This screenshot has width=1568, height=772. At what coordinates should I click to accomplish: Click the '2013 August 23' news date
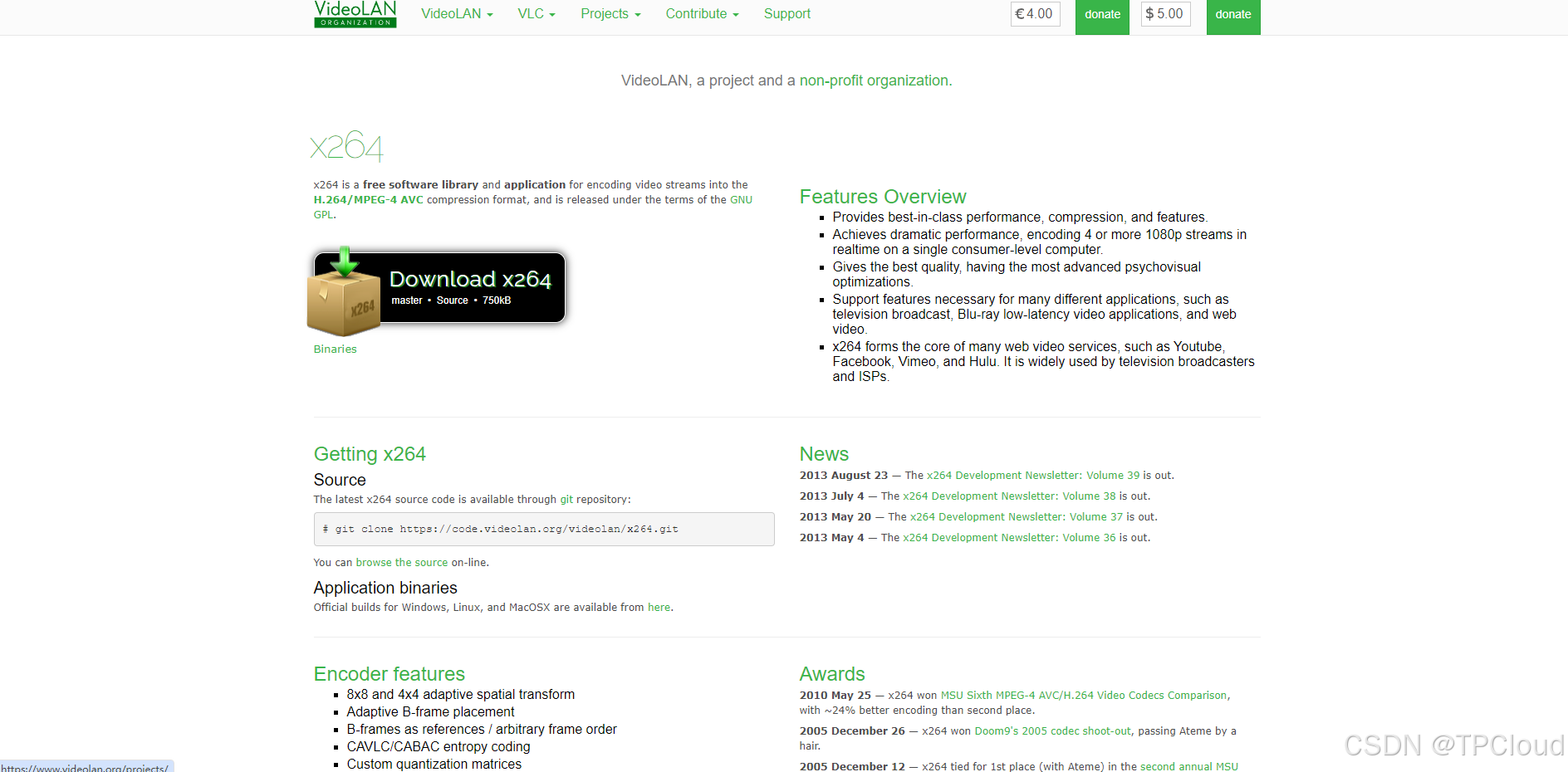(x=844, y=476)
